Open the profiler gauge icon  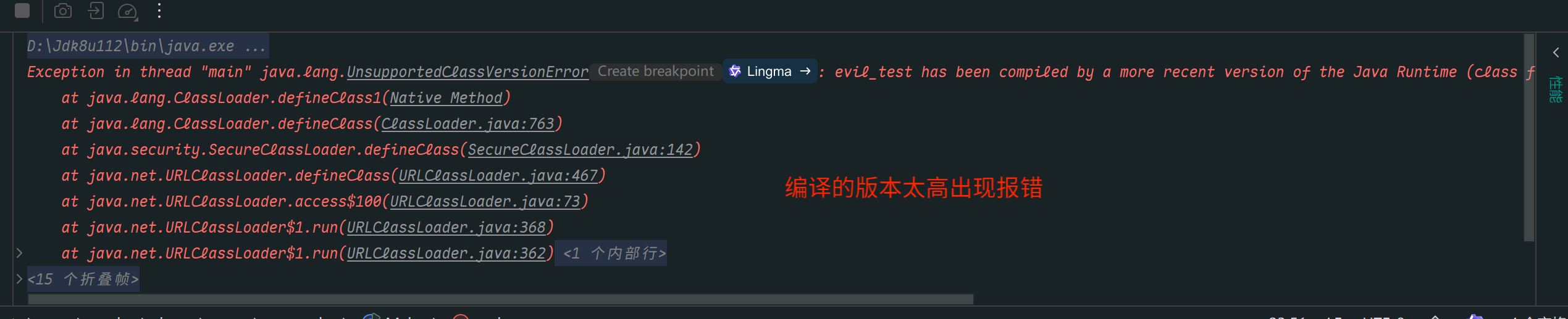(x=128, y=11)
